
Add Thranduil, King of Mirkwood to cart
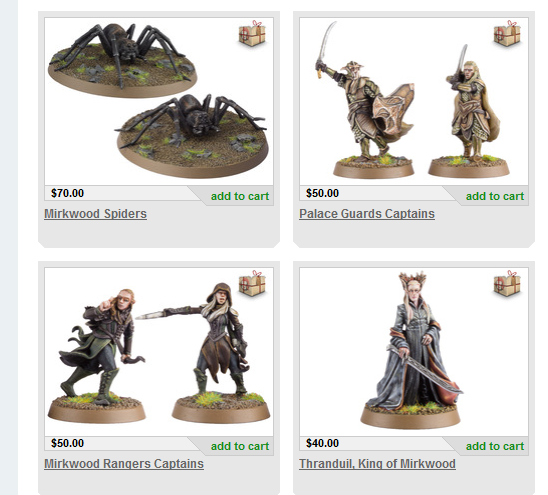tap(495, 446)
